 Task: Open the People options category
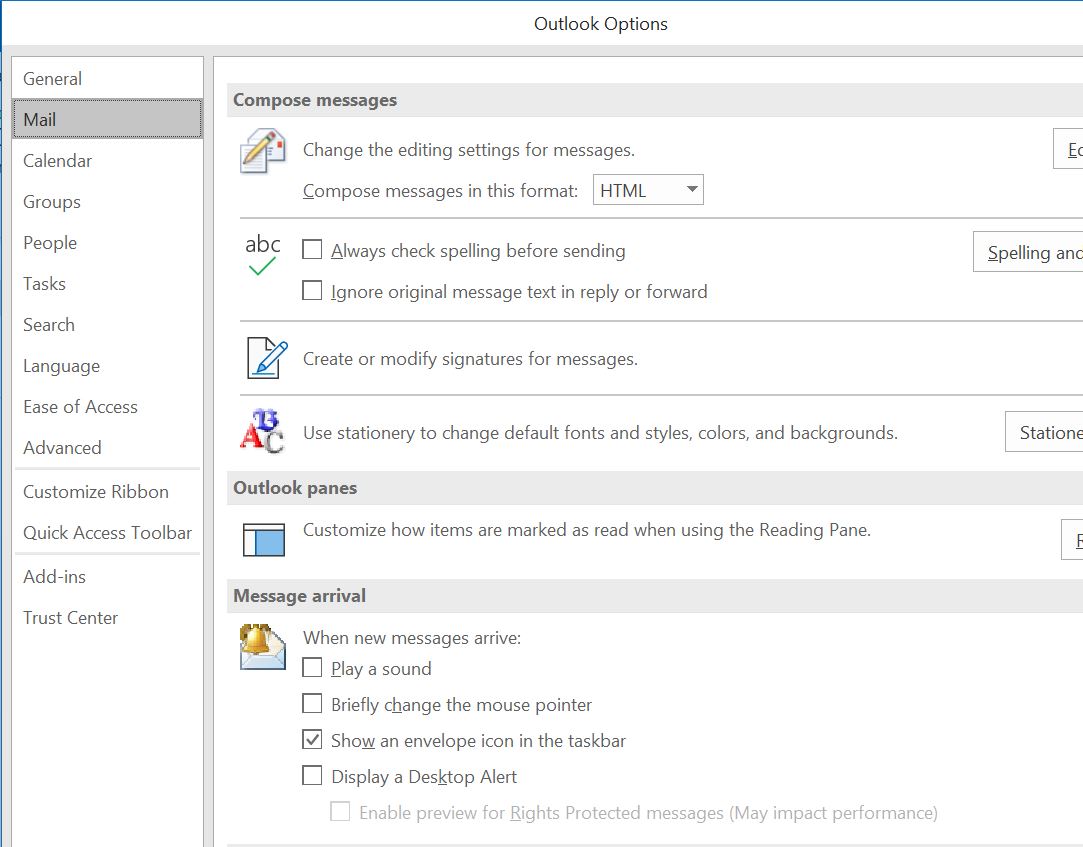tap(108, 242)
